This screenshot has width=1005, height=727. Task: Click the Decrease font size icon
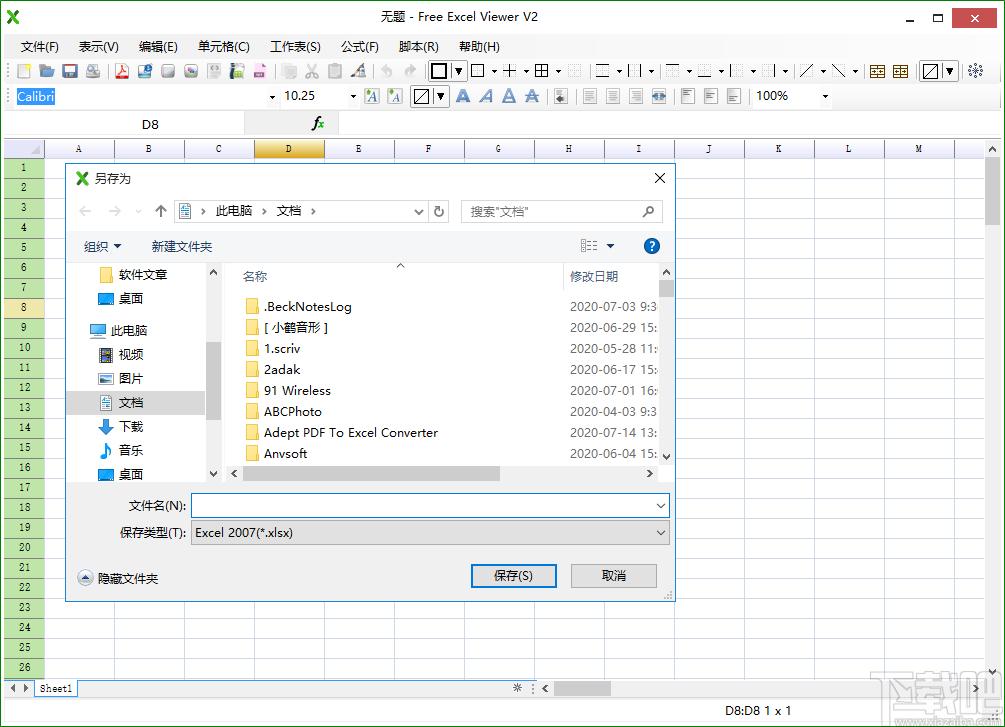coord(394,96)
